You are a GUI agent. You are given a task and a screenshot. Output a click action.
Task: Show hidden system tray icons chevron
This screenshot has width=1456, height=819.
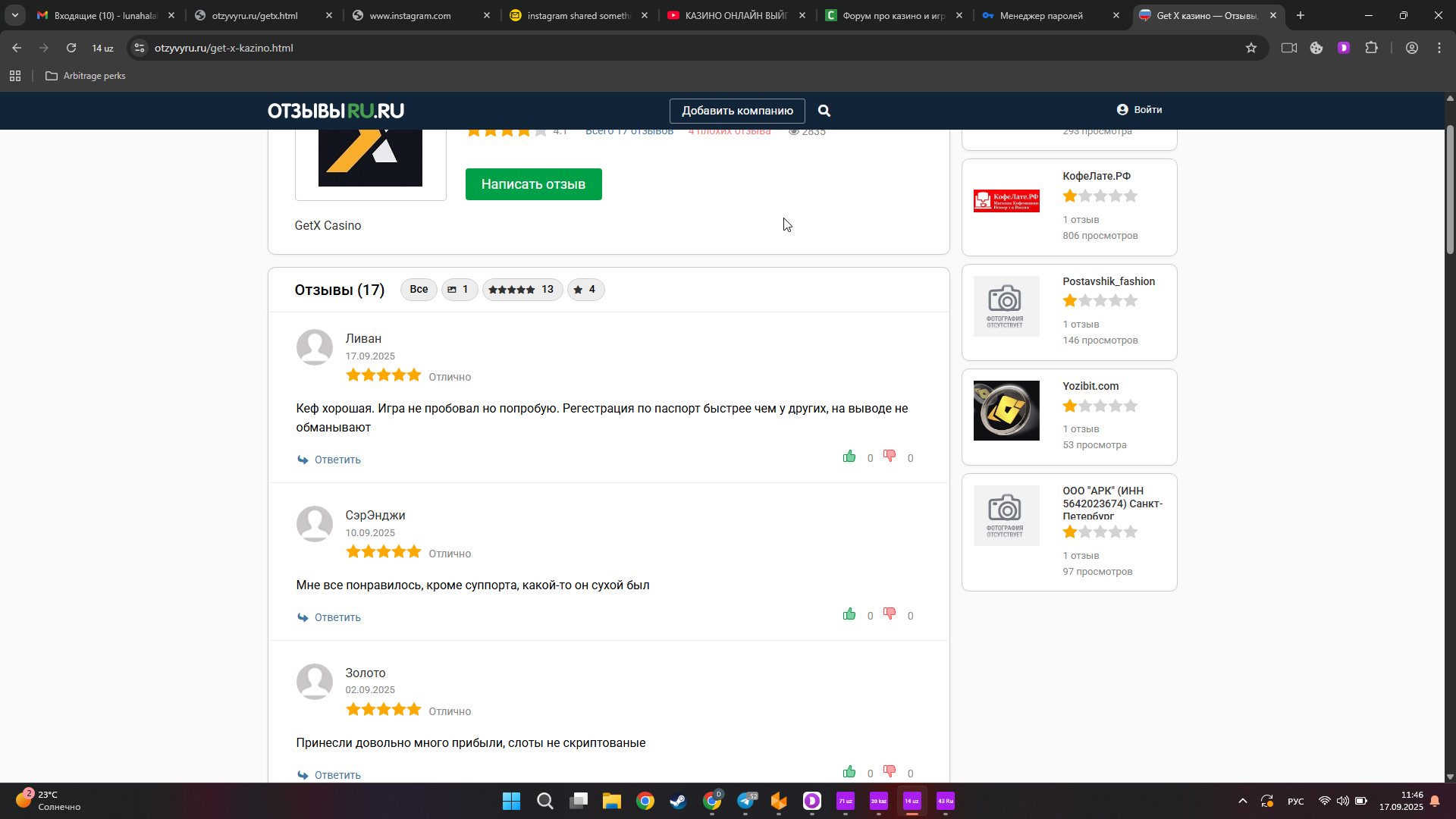1242,801
